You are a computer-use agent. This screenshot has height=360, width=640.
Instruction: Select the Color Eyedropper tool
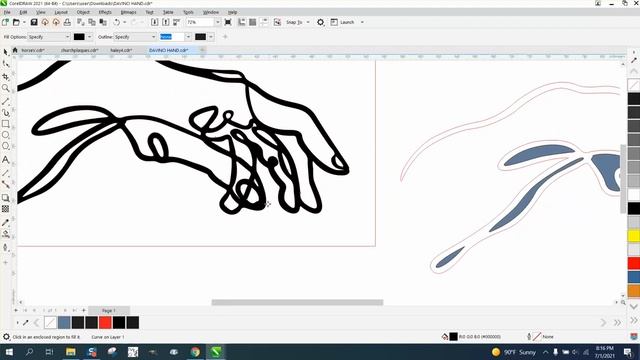tap(5, 222)
